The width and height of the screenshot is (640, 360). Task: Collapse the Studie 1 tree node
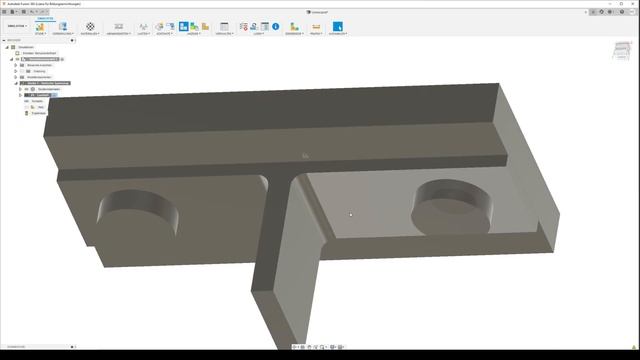coord(16,83)
